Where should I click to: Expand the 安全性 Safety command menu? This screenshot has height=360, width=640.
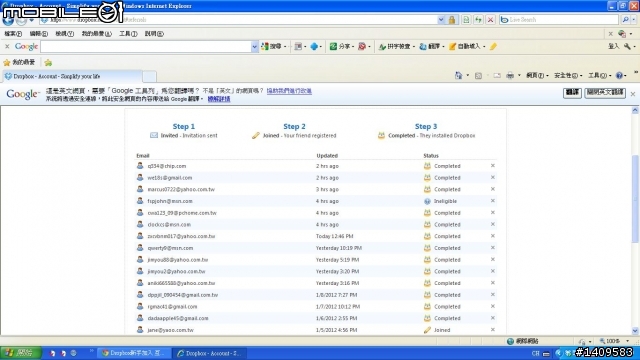[x=568, y=76]
